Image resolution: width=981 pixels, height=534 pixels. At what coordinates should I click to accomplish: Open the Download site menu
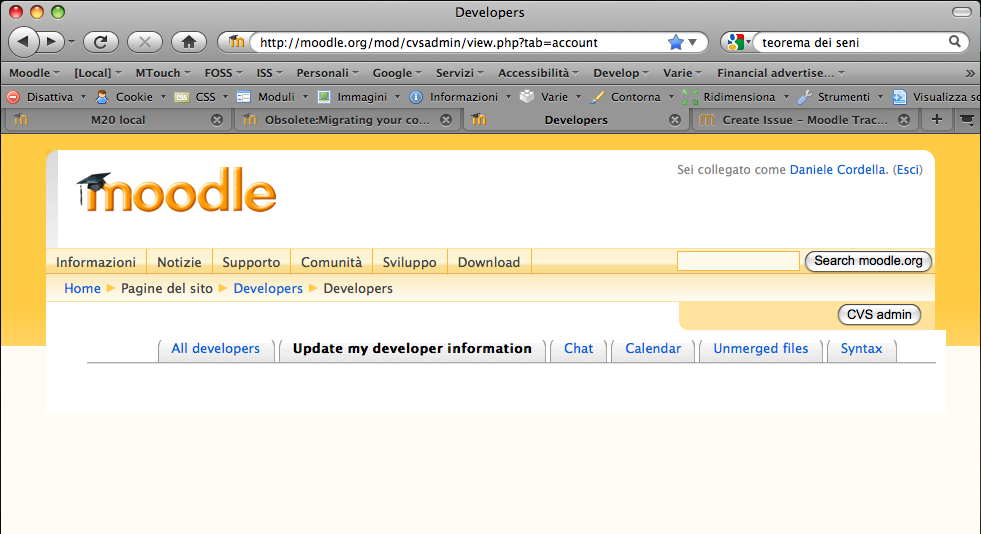coord(489,262)
